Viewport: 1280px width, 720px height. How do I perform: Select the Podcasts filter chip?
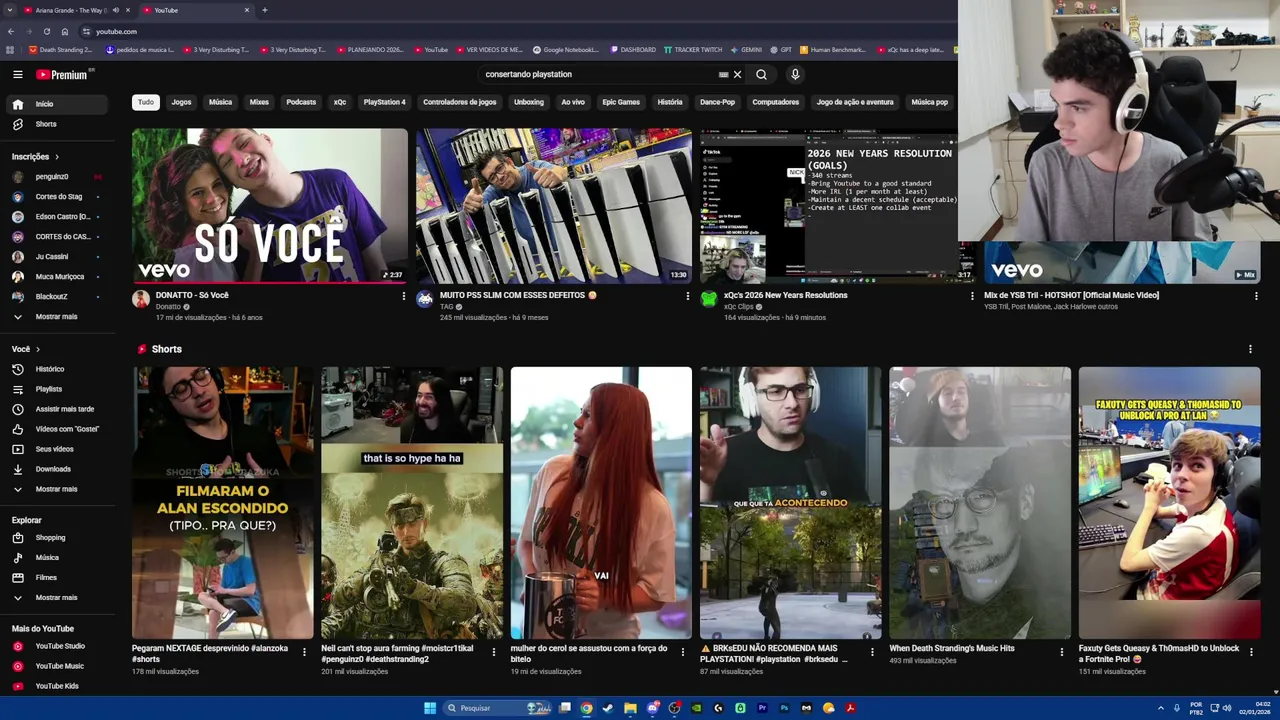coord(301,102)
